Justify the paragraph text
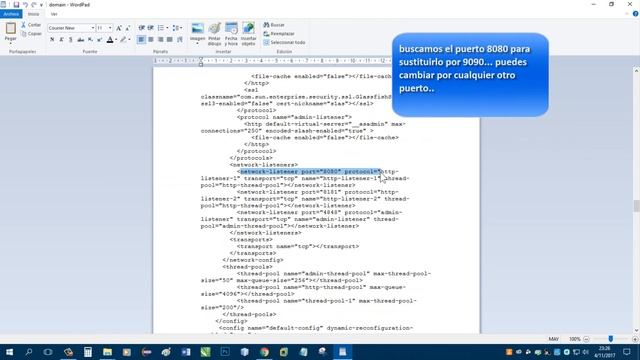The height and width of the screenshot is (360, 640). point(169,40)
